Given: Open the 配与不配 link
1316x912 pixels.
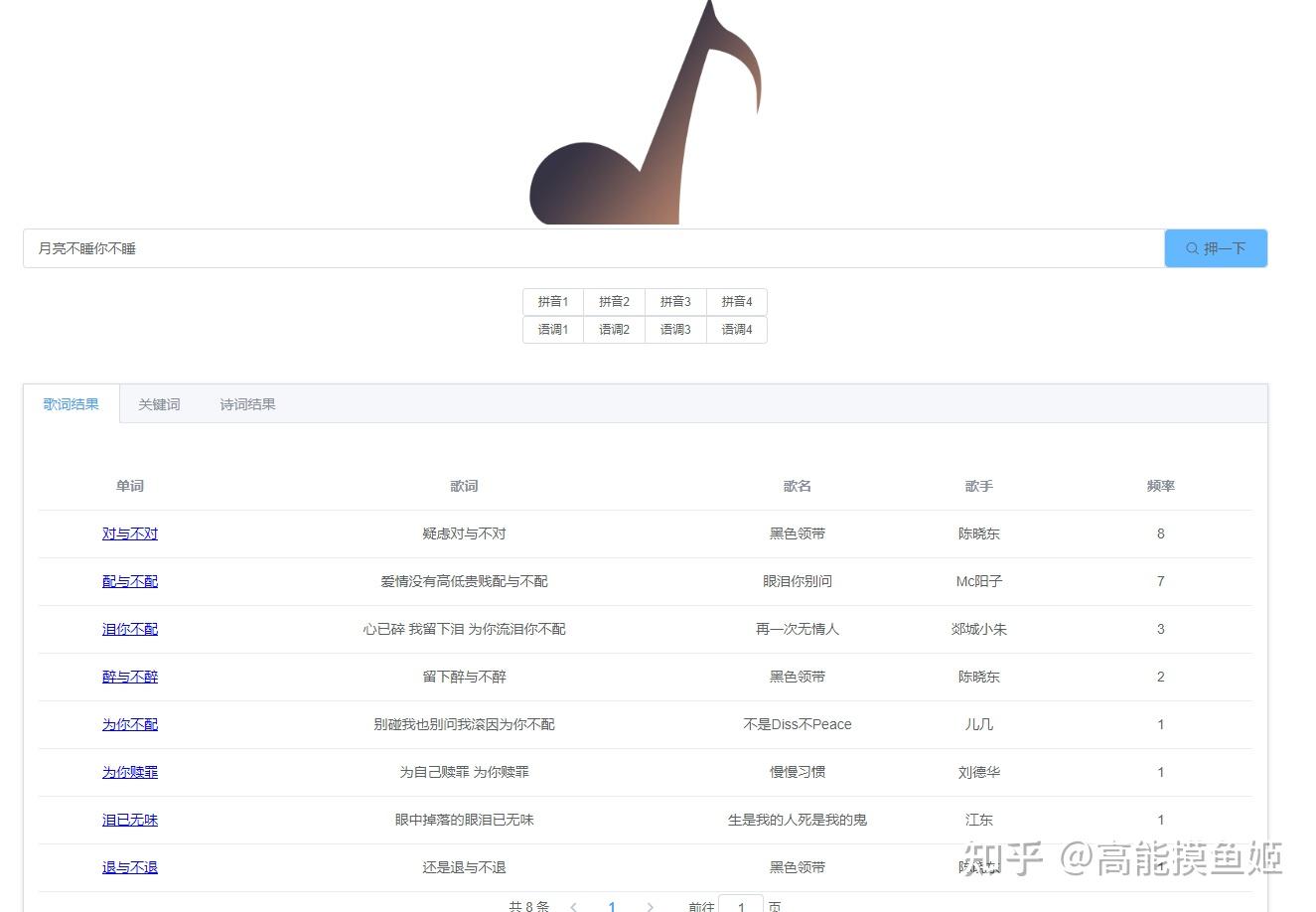Looking at the screenshot, I should (130, 581).
